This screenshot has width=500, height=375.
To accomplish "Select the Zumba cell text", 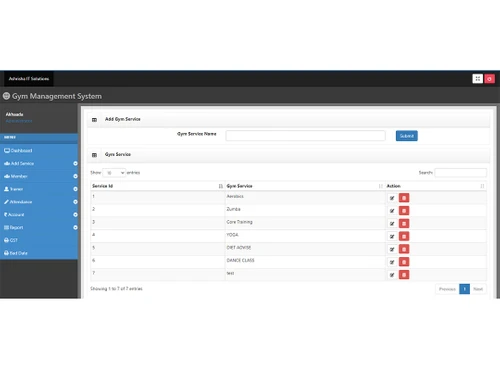I will click(x=233, y=209).
